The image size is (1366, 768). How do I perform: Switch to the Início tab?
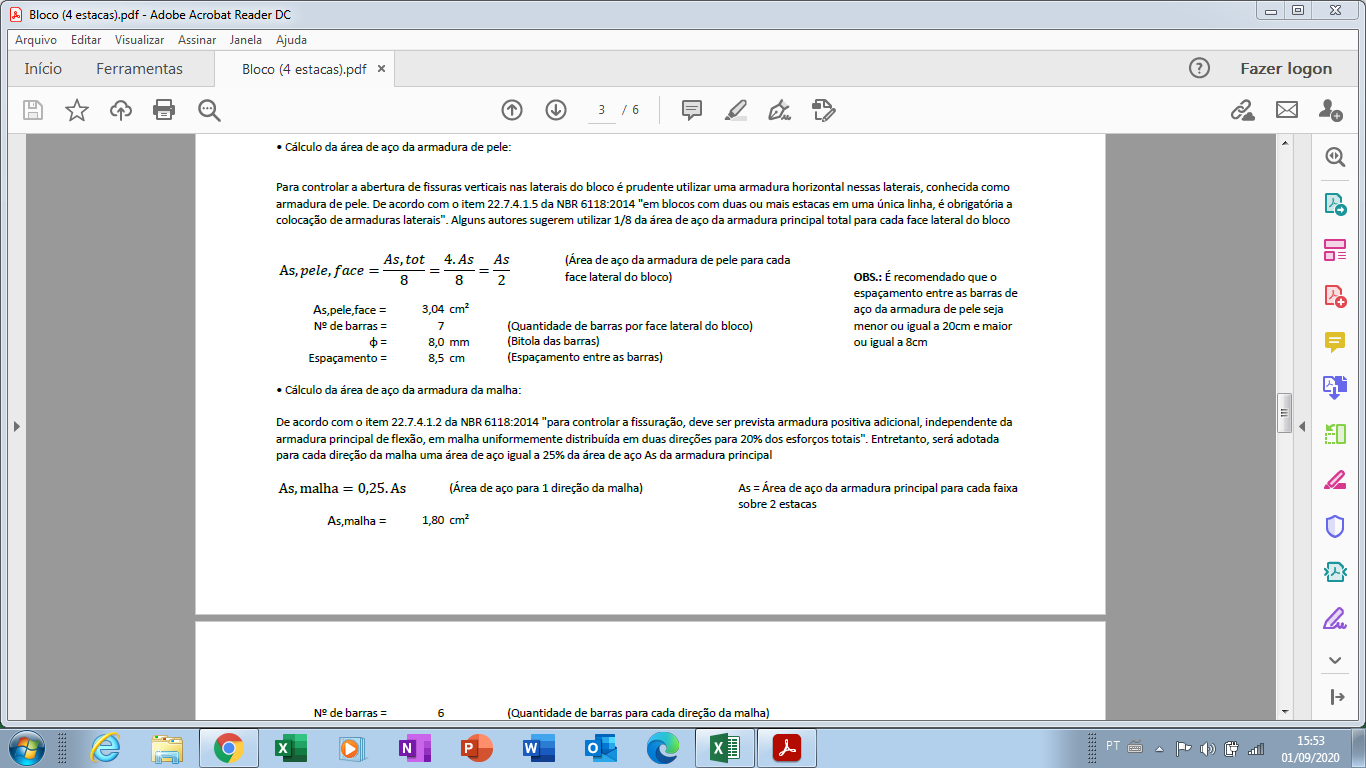pyautogui.click(x=43, y=69)
